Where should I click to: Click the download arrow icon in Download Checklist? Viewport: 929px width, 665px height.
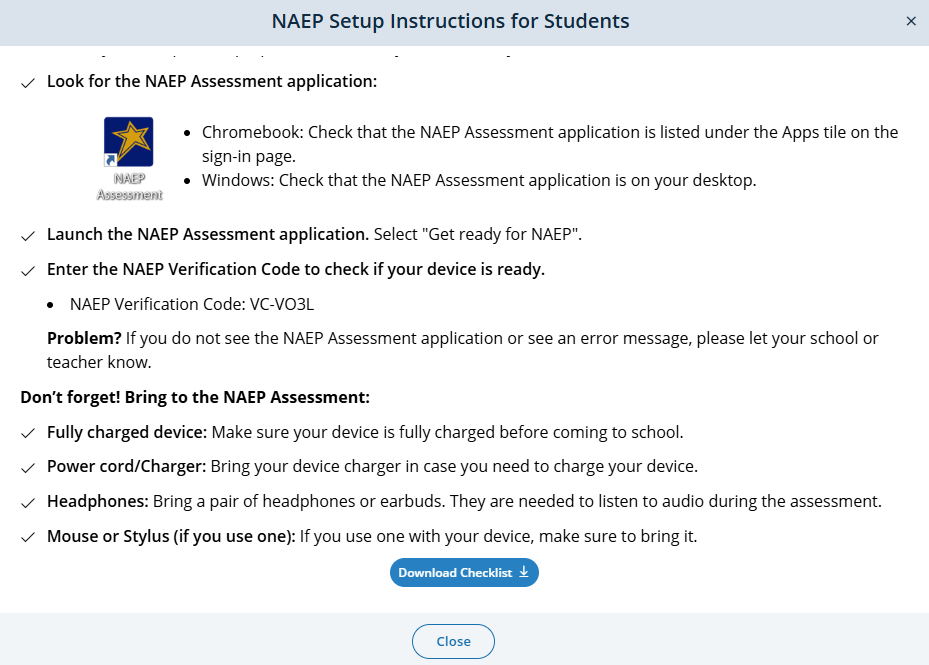pos(524,572)
